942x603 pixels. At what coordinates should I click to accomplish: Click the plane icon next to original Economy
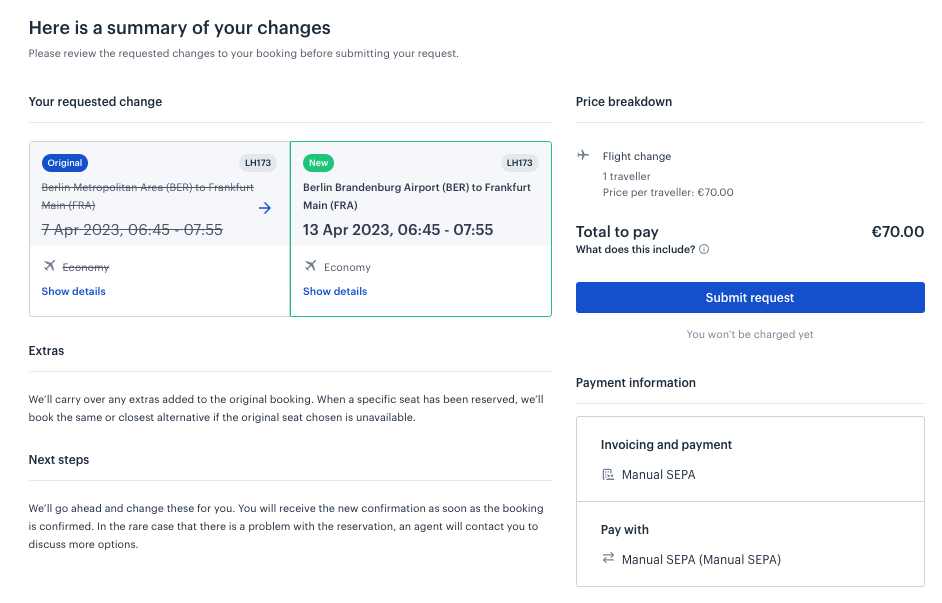49,265
